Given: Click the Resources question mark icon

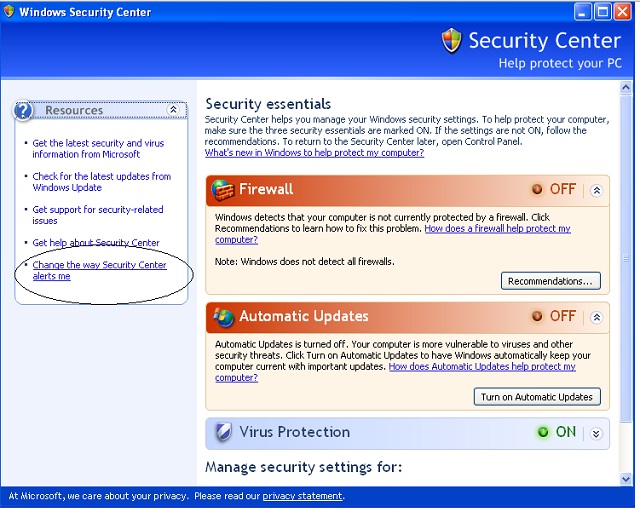Looking at the screenshot, I should [26, 111].
